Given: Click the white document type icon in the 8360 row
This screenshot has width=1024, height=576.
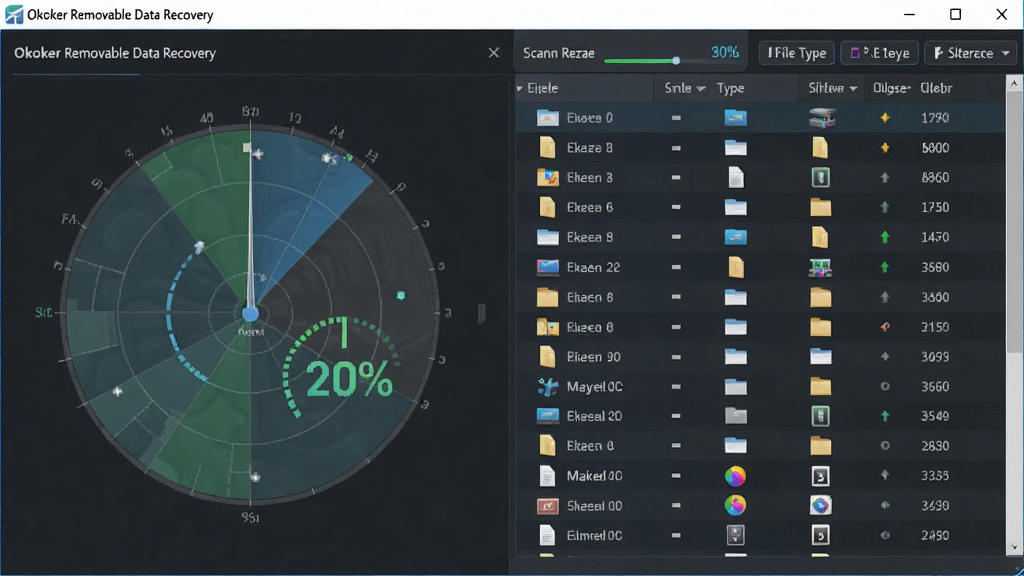Looking at the screenshot, I should (735, 178).
